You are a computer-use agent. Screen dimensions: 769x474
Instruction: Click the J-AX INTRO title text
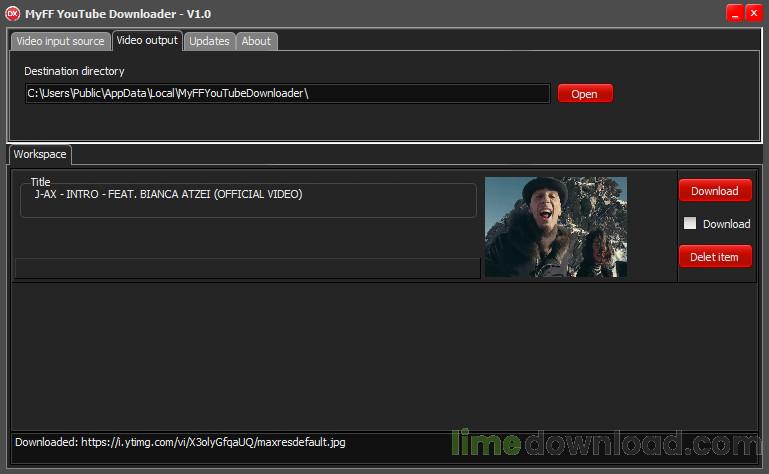[x=168, y=194]
